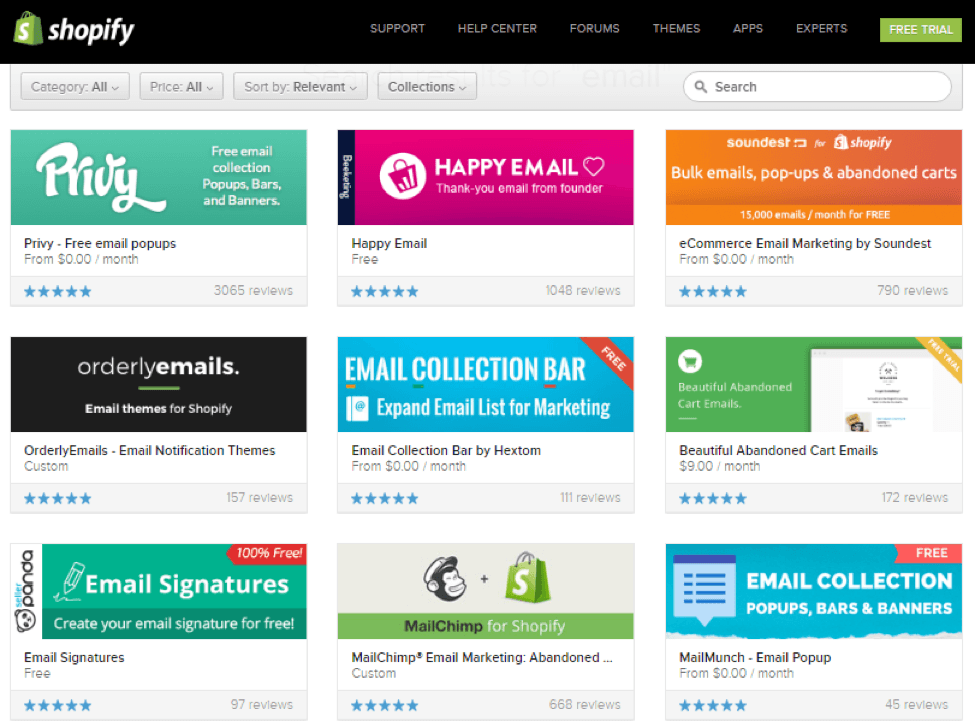975x721 pixels.
Task: Go to the Help Center menu item
Action: [x=497, y=29]
